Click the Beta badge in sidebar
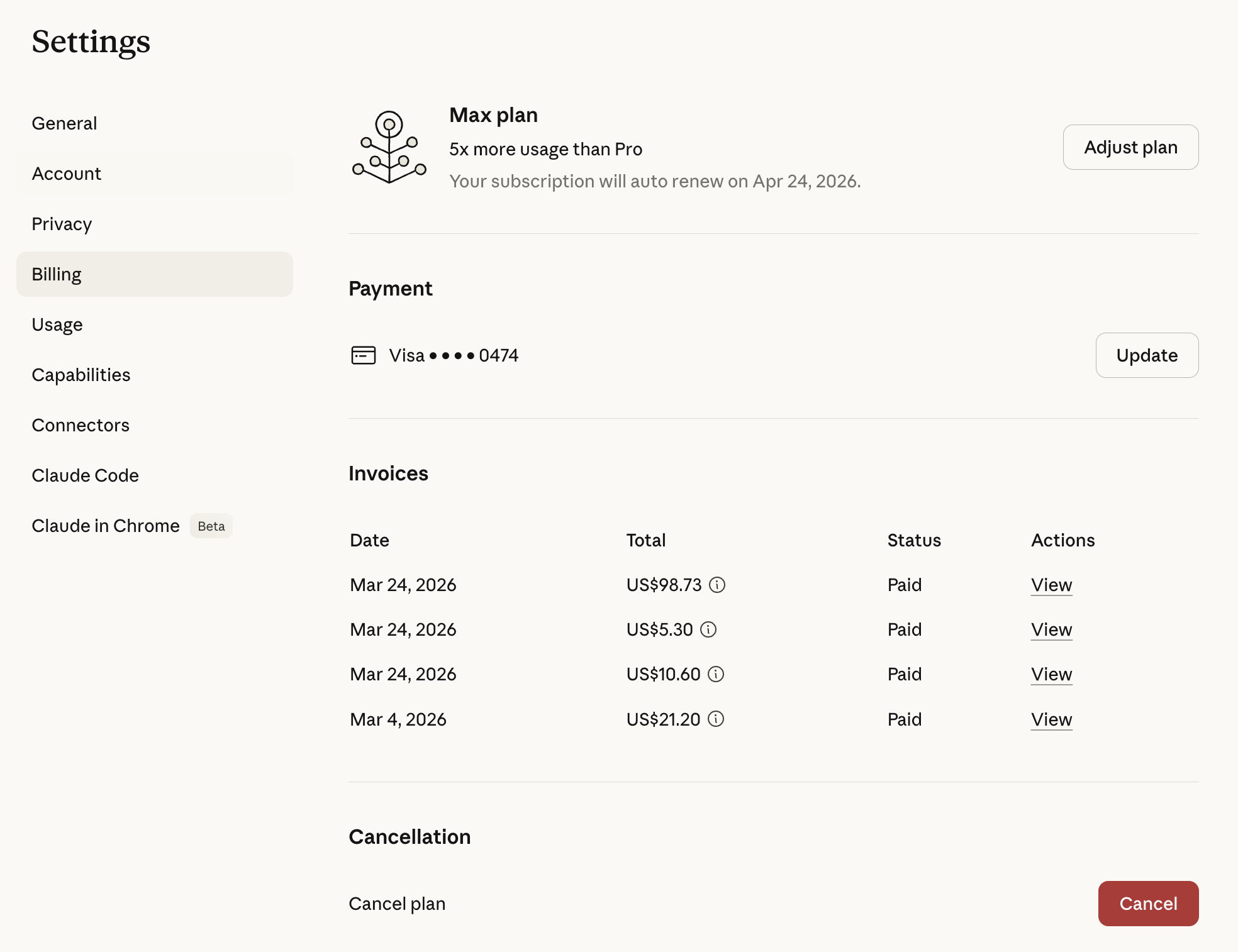Image resolution: width=1238 pixels, height=952 pixels. pos(211,526)
